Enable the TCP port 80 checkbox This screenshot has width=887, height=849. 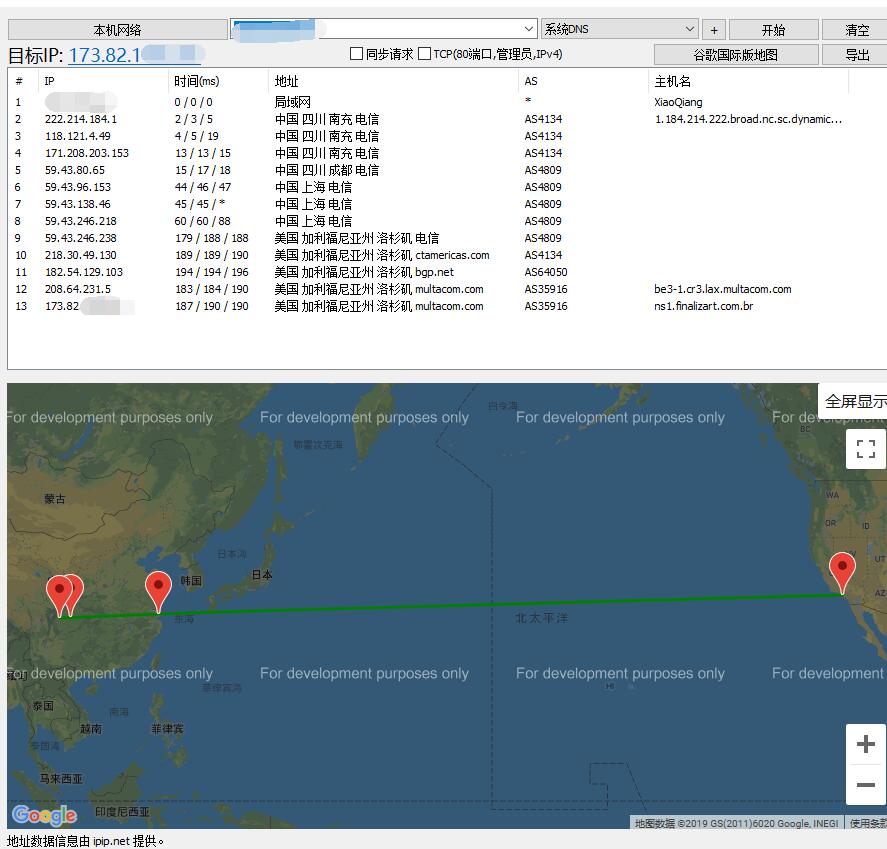point(425,54)
